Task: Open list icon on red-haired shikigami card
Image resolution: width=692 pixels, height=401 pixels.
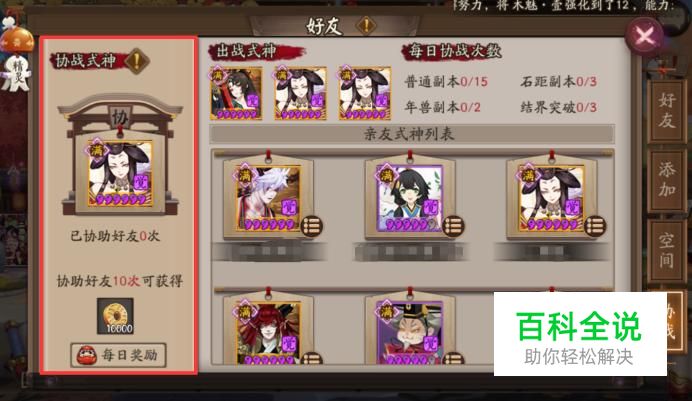Action: [x=312, y=358]
